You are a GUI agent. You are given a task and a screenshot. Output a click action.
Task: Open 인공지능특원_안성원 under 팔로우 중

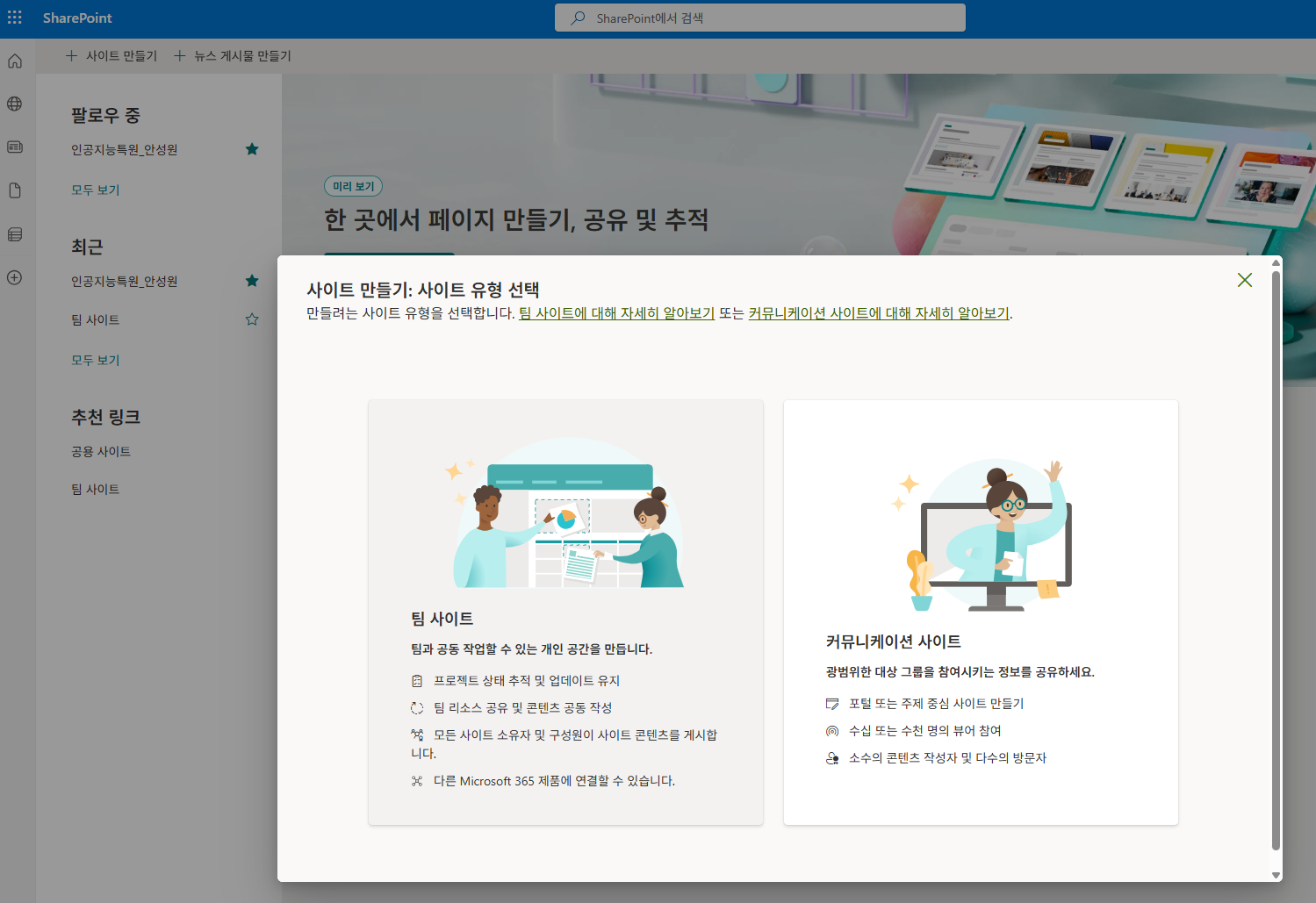[125, 149]
